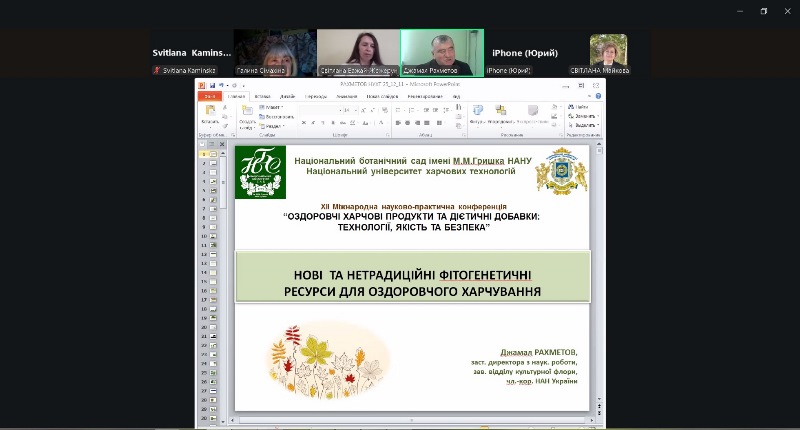The width and height of the screenshot is (800, 430).
Task: Toggle Underline formatting in Font group
Action: pos(320,124)
